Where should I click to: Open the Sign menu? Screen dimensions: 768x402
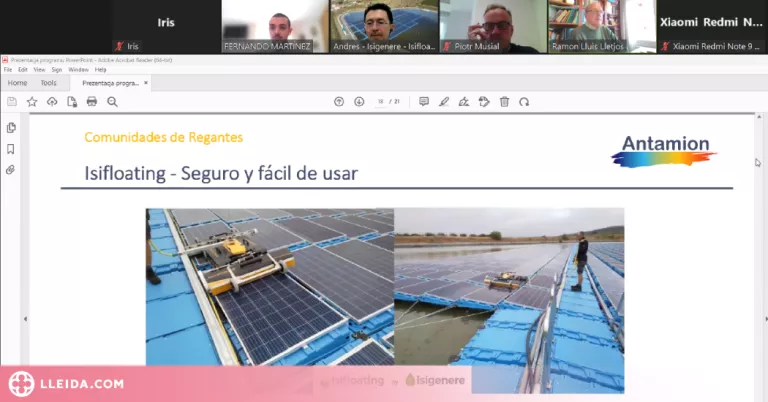click(x=57, y=70)
